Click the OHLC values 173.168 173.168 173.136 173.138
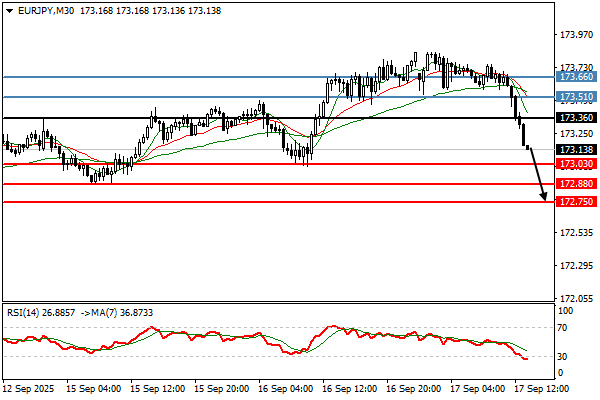The image size is (600, 400). (x=150, y=11)
